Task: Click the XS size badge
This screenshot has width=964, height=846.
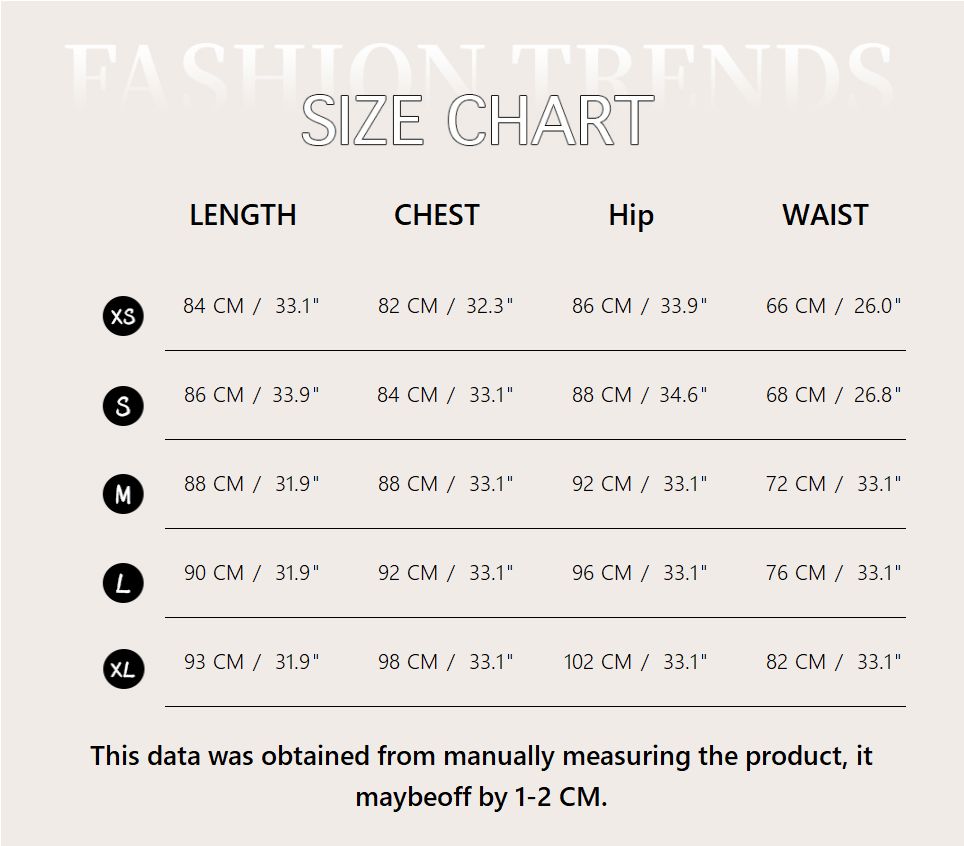Action: point(123,317)
